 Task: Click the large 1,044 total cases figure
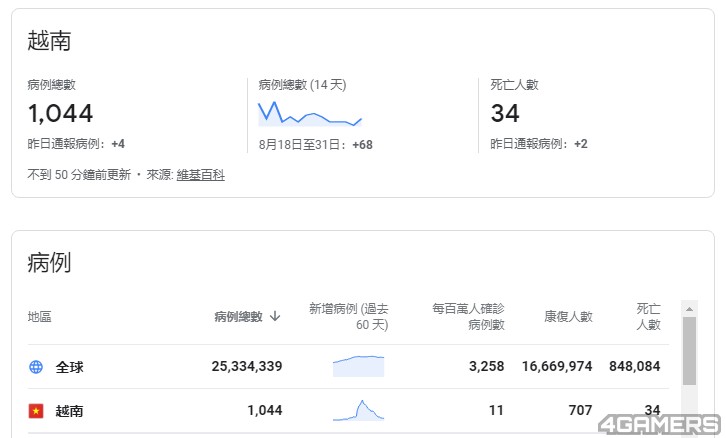(60, 113)
